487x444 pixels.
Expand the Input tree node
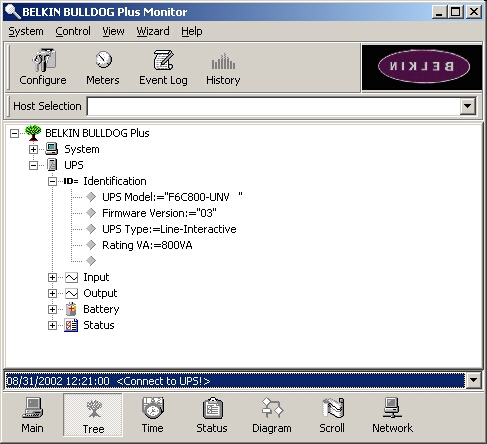(52, 277)
